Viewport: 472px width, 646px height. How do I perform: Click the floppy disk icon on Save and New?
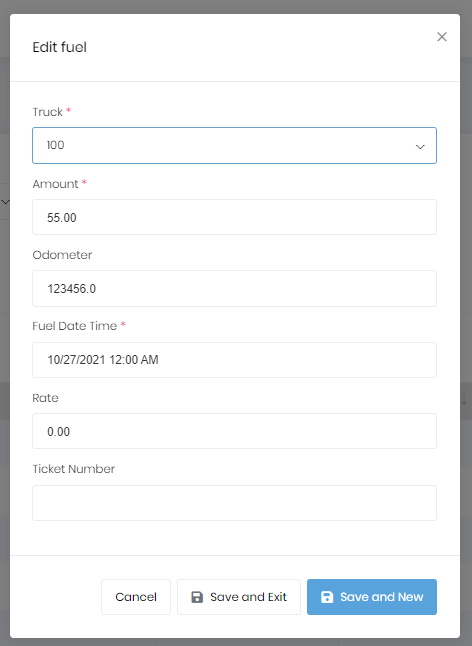(x=327, y=597)
